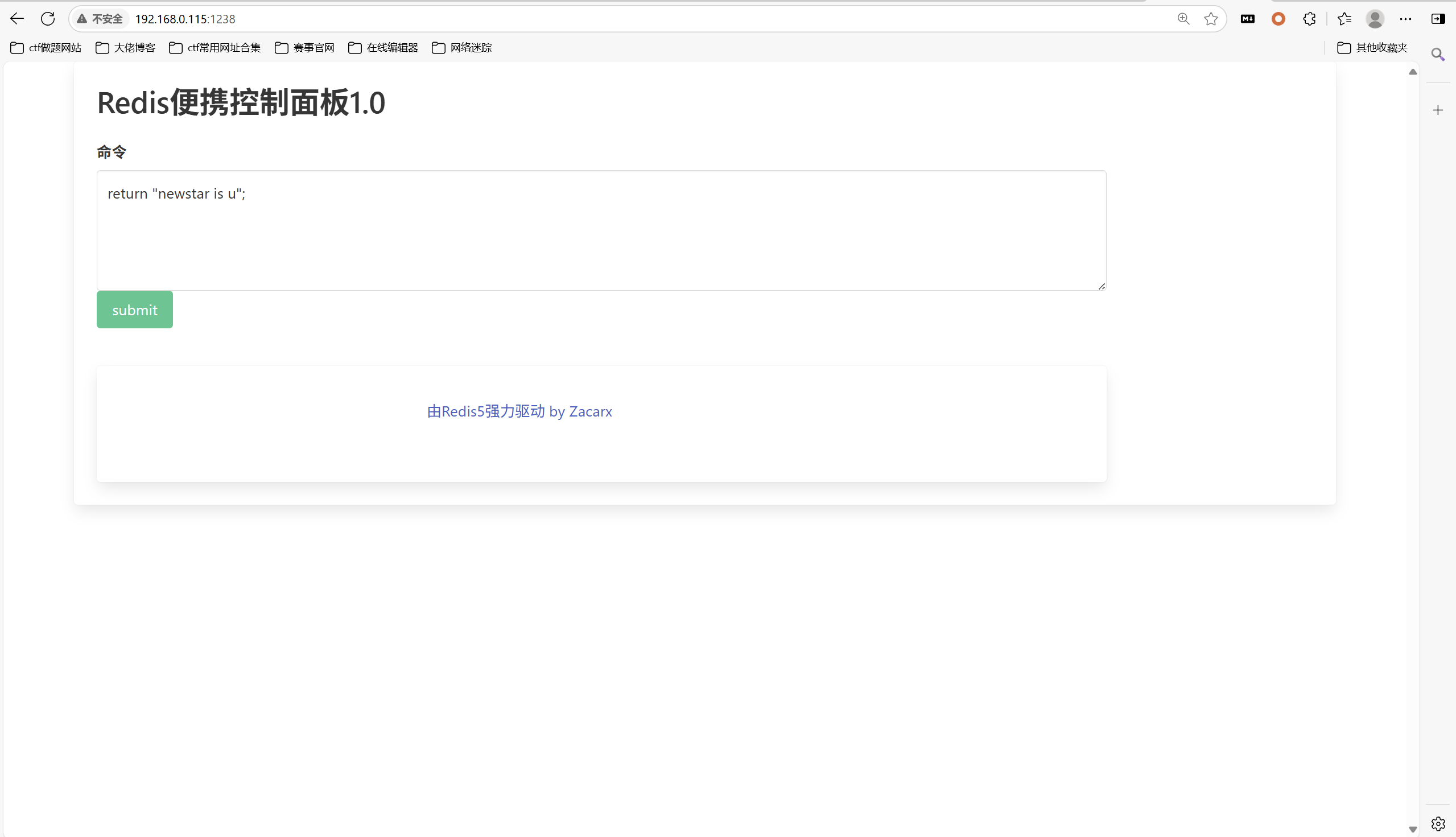Open the orange circle extension icon
The width and height of the screenshot is (1456, 837).
pyautogui.click(x=1278, y=19)
